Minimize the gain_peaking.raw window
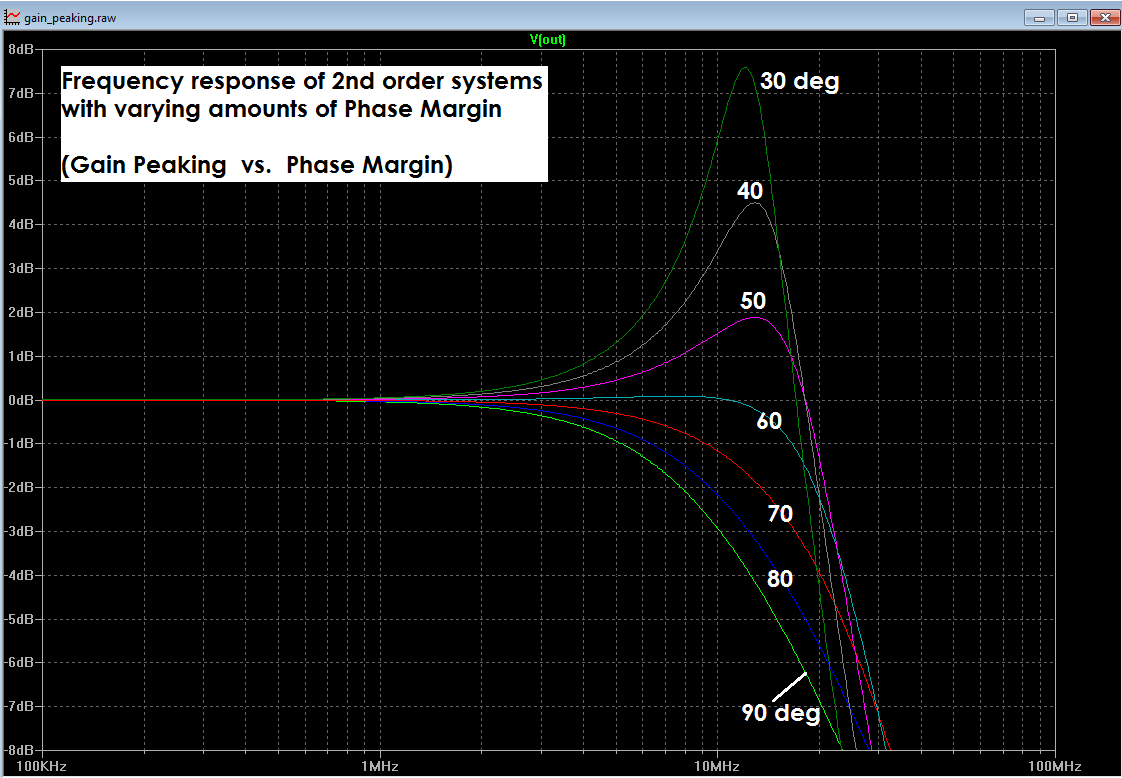This screenshot has height=778, width=1122. point(1040,18)
